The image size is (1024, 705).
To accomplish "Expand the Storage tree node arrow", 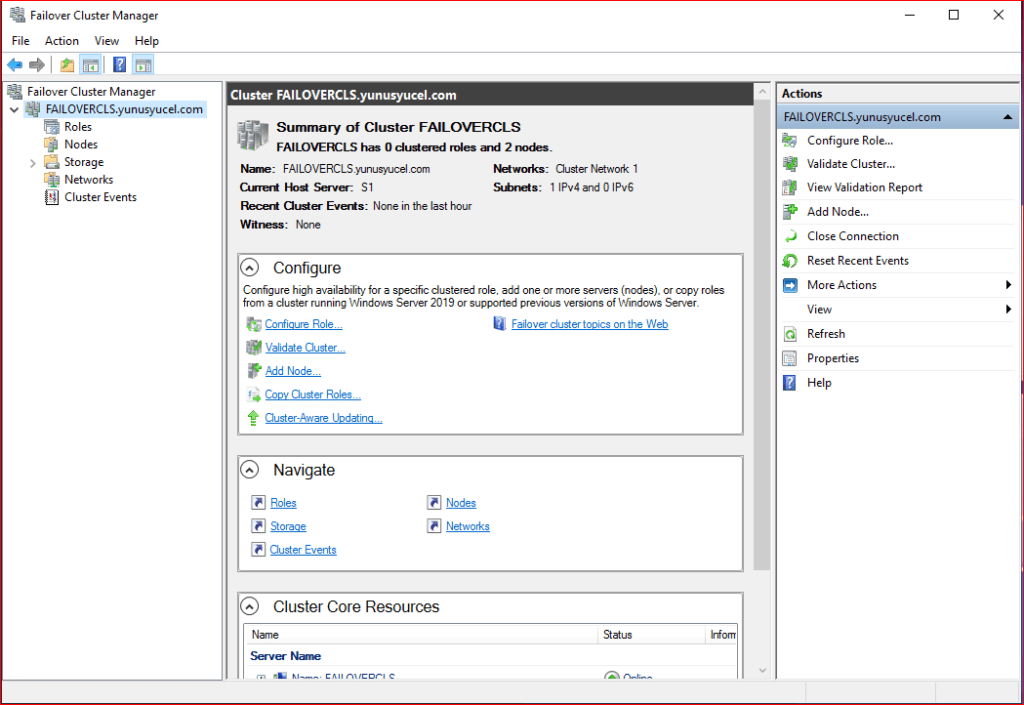I will click(x=33, y=163).
